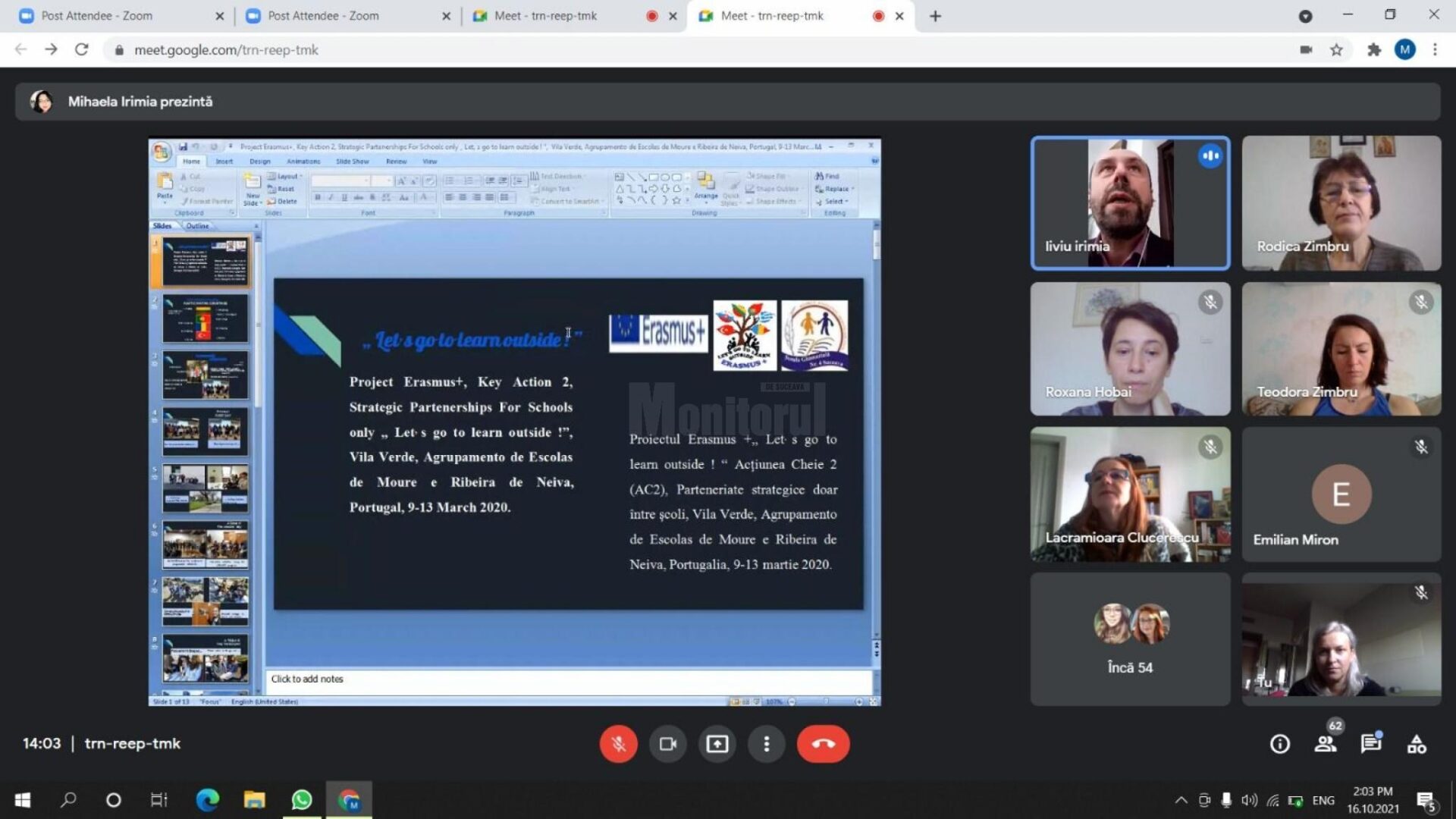Open activities shapes icon
This screenshot has height=819, width=1456.
point(1417,744)
